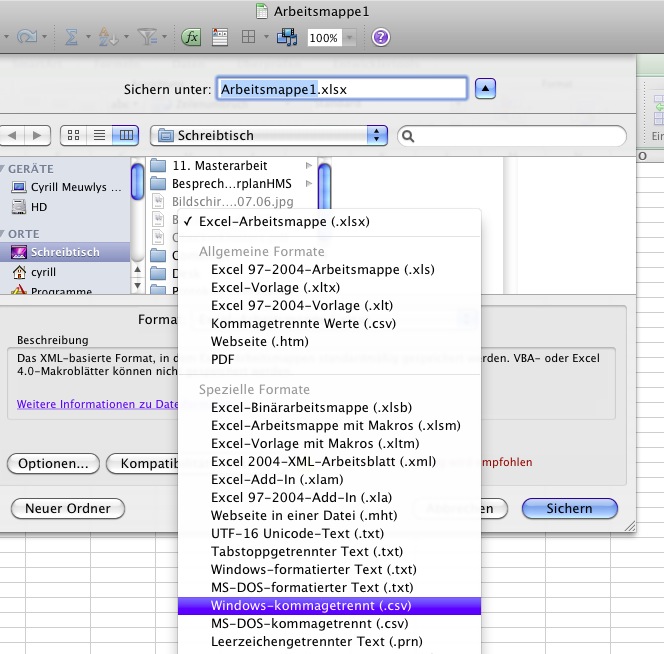Image resolution: width=664 pixels, height=654 pixels.
Task: Open the fx formula builder
Action: [191, 37]
